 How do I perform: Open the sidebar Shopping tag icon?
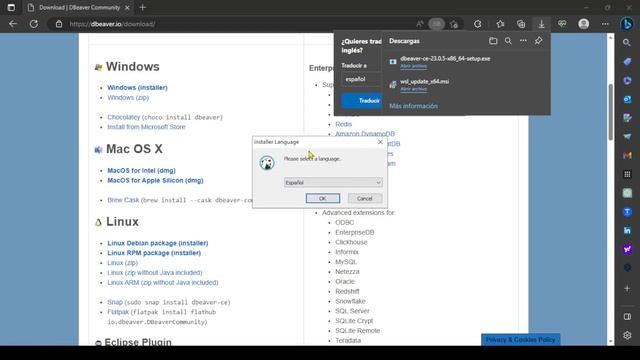[x=627, y=61]
